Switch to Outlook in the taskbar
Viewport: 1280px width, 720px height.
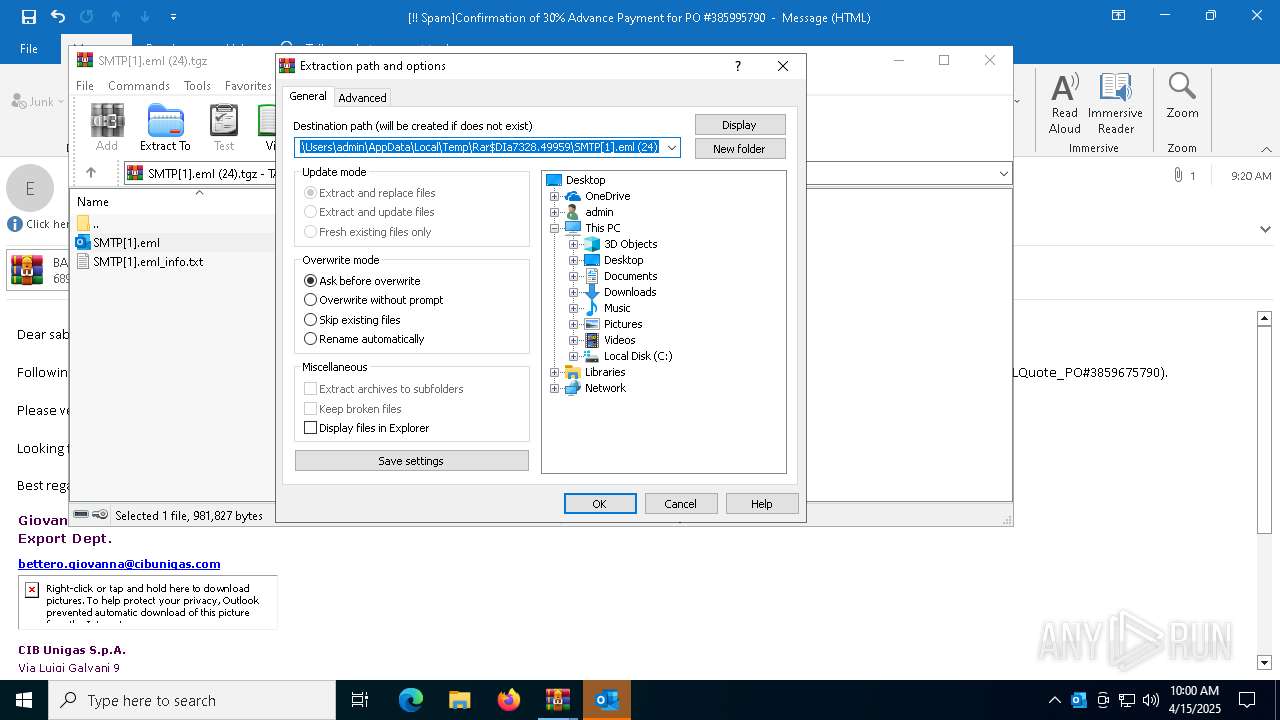[606, 700]
